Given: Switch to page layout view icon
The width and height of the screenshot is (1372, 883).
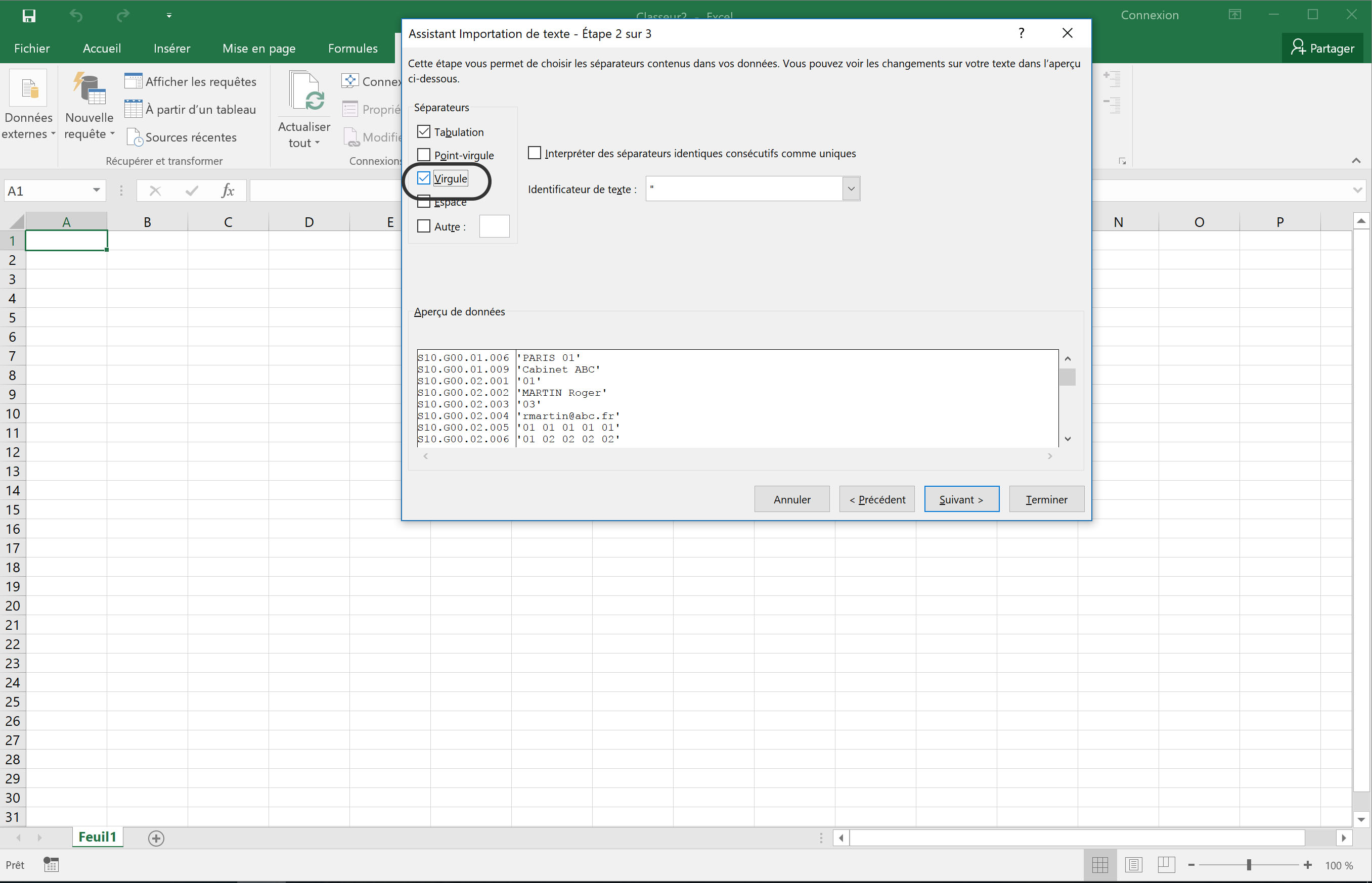Looking at the screenshot, I should point(1133,865).
